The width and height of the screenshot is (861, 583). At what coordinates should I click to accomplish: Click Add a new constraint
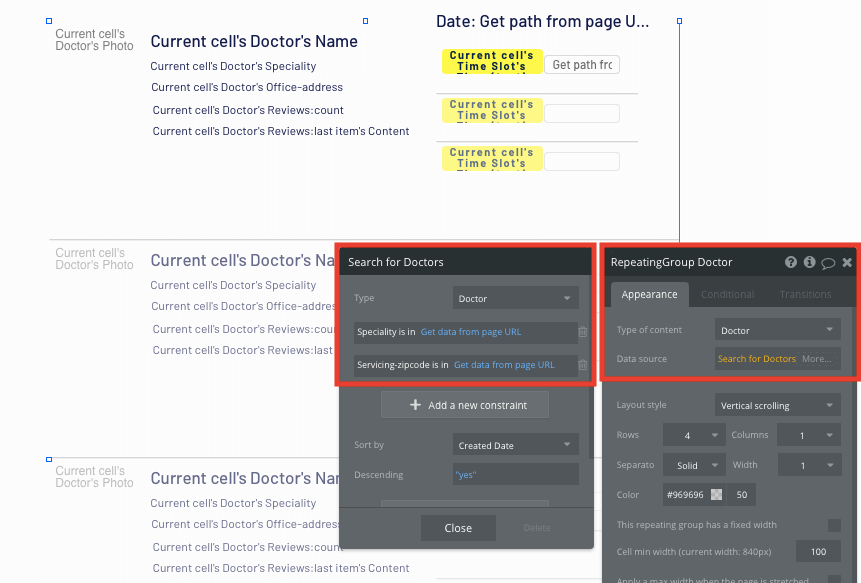pyautogui.click(x=464, y=404)
